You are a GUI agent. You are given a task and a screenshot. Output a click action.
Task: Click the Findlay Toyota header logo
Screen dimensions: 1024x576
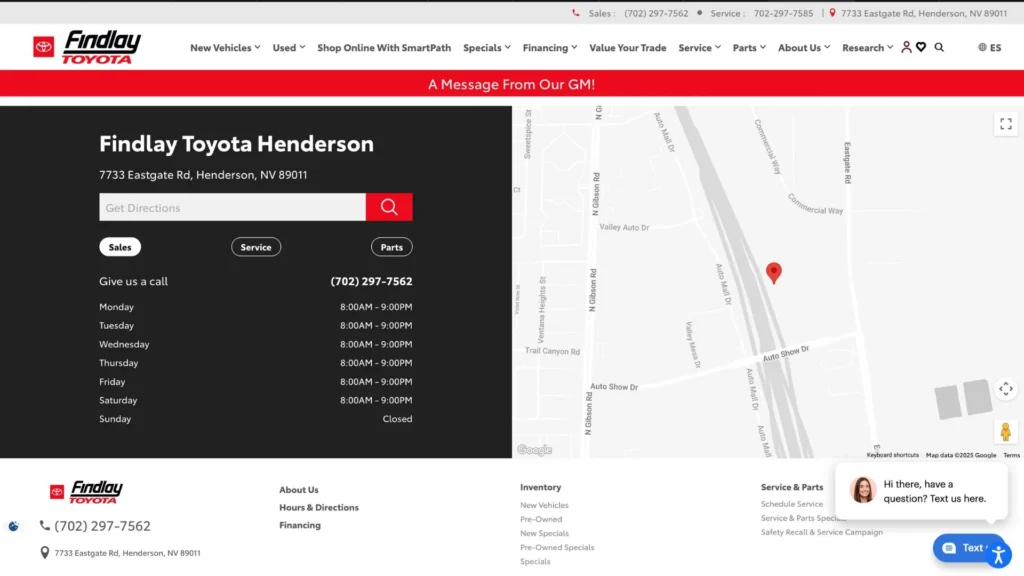(87, 47)
